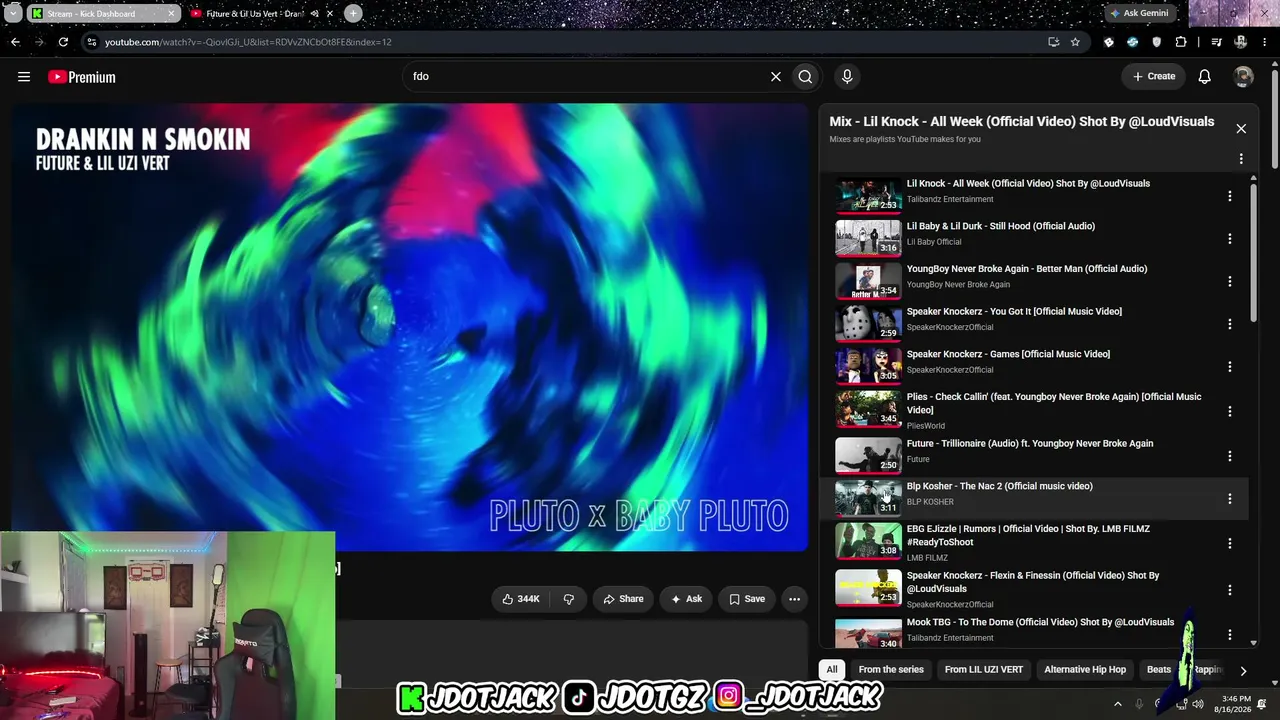Viewport: 1280px width, 720px height.
Task: Like the video with 344K likes
Action: pos(521,599)
